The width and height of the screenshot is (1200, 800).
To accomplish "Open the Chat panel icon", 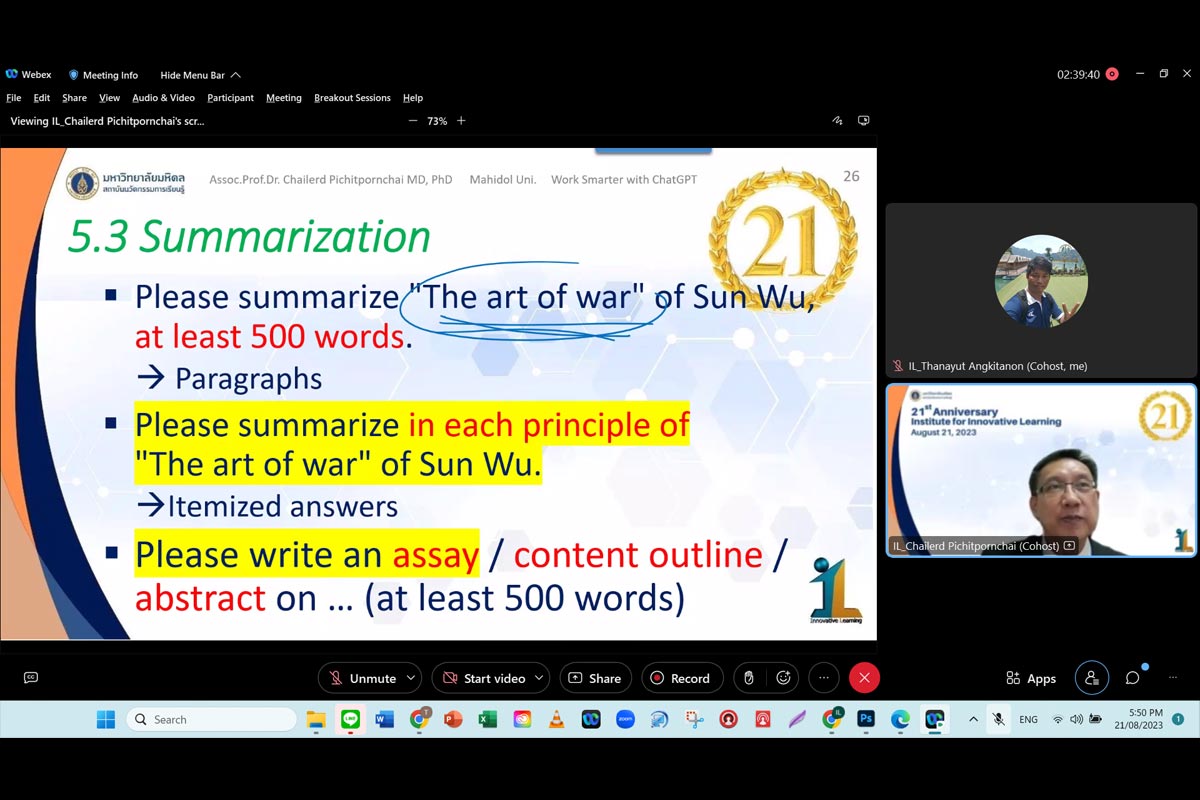I will pyautogui.click(x=1132, y=678).
